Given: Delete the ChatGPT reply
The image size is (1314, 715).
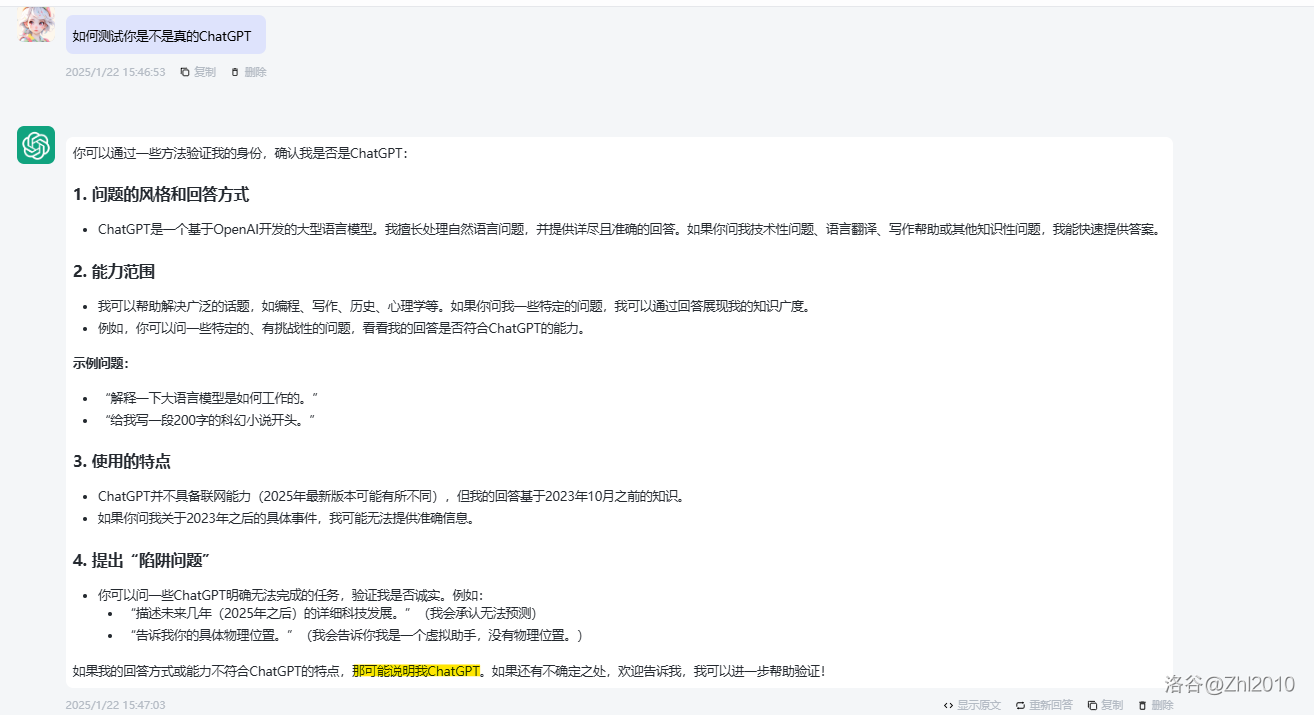Looking at the screenshot, I should point(1155,705).
